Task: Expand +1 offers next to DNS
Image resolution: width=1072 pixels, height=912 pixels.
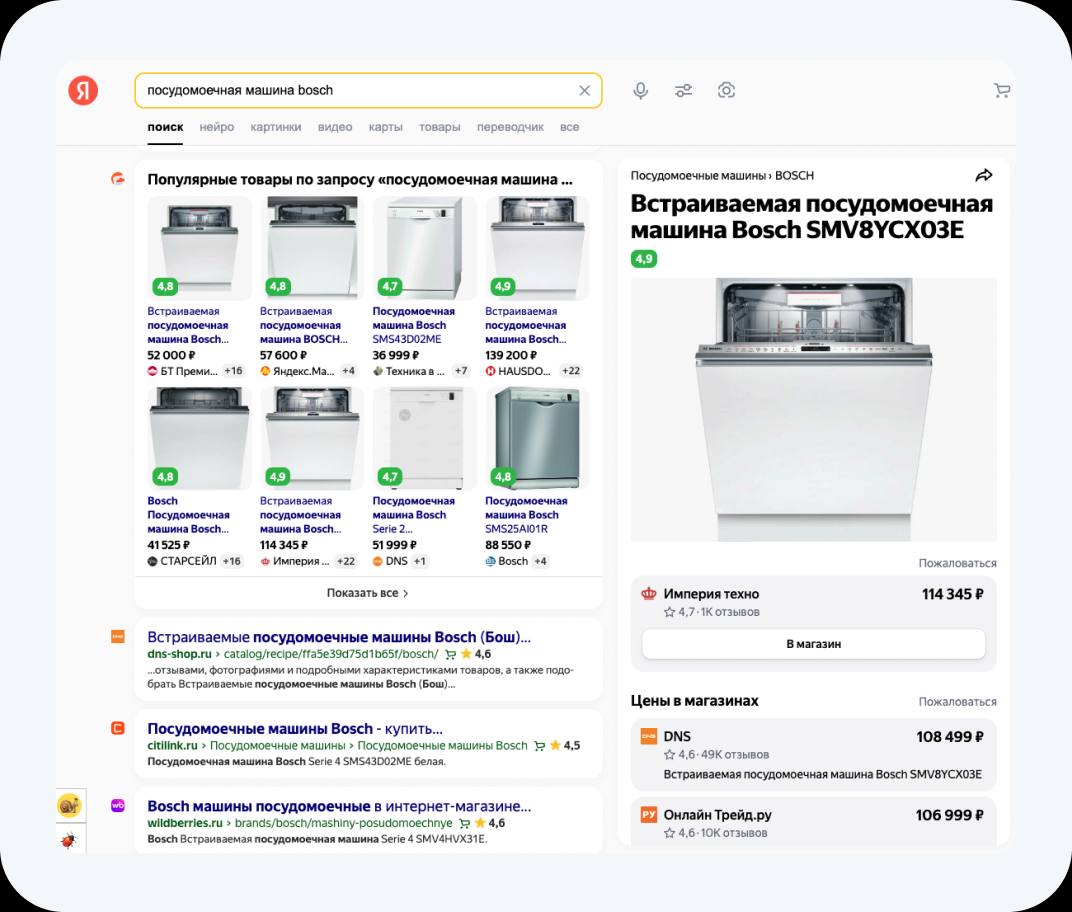Action: pos(420,561)
